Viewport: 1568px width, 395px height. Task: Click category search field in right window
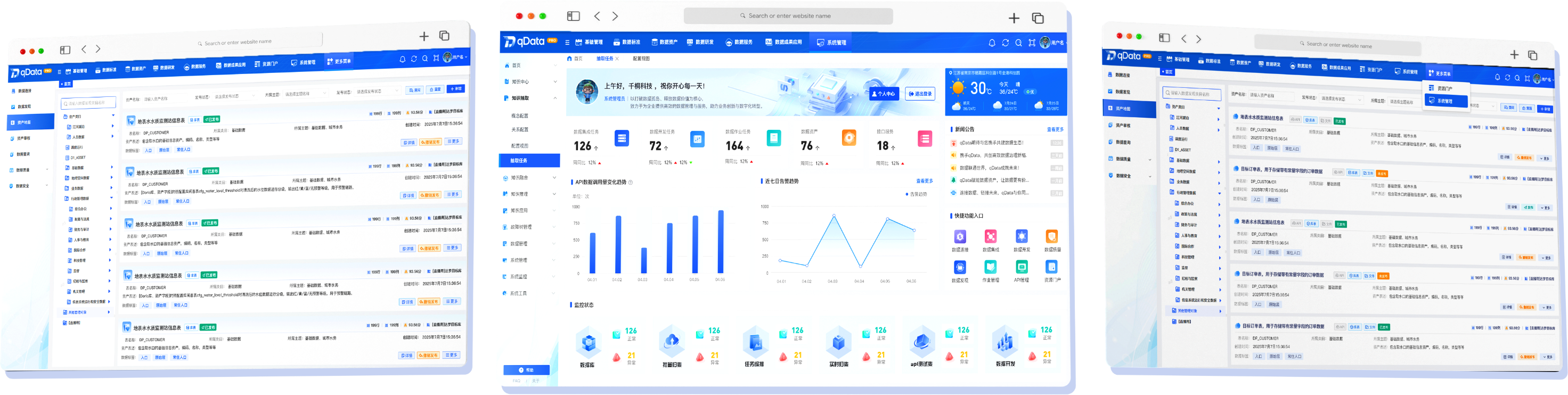[x=1192, y=94]
